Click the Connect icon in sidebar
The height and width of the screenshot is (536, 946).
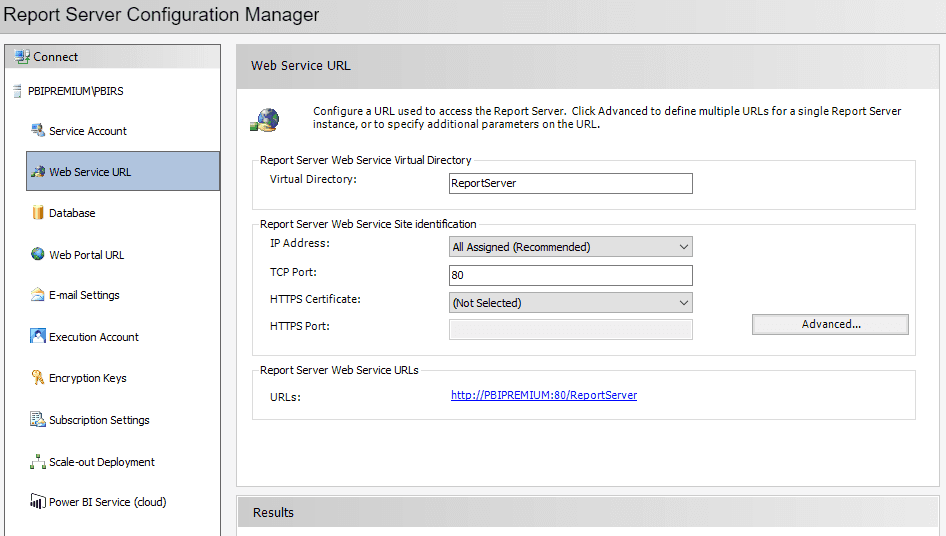(22, 57)
